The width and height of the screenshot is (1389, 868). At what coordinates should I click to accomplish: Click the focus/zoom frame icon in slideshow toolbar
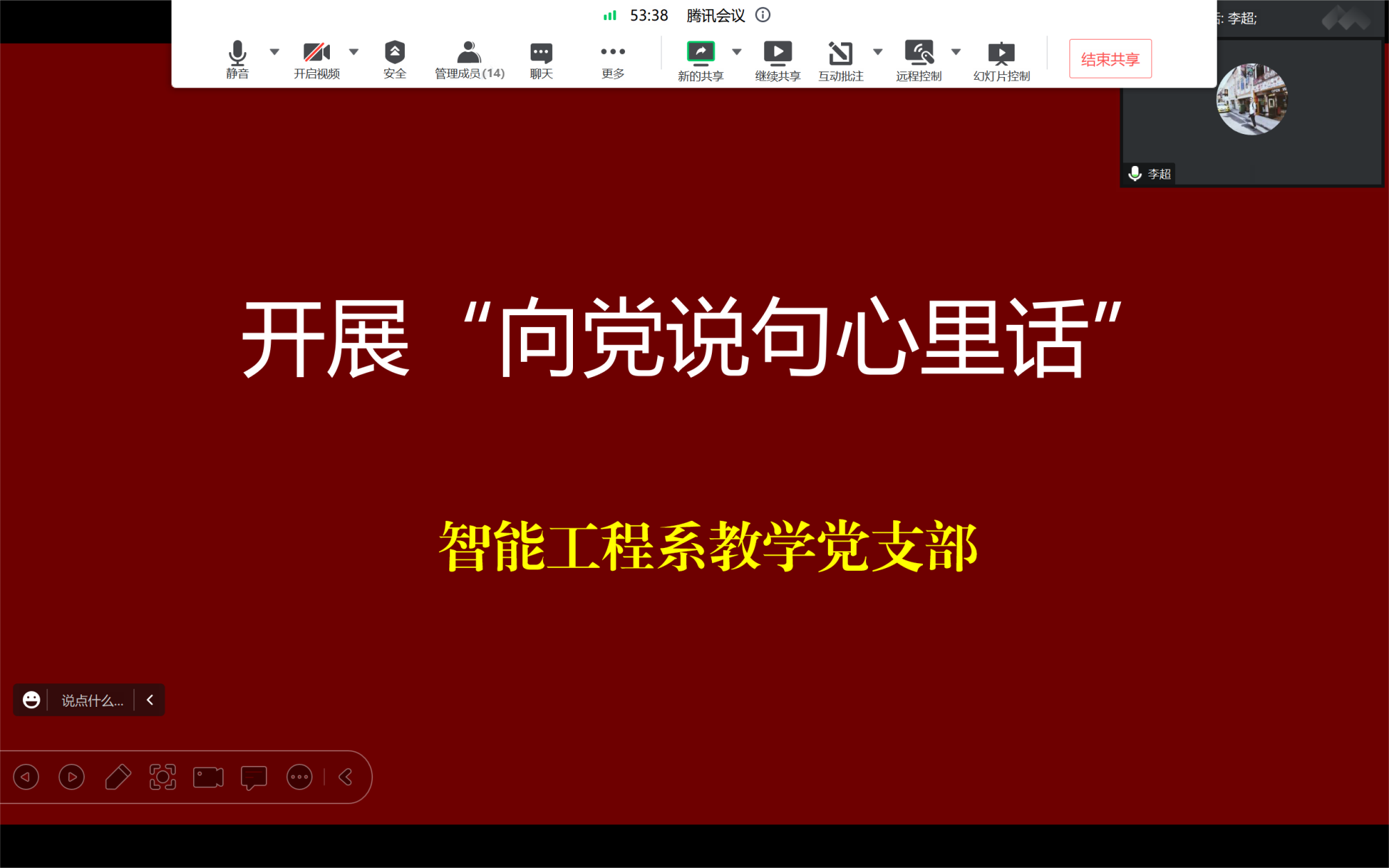pyautogui.click(x=163, y=777)
